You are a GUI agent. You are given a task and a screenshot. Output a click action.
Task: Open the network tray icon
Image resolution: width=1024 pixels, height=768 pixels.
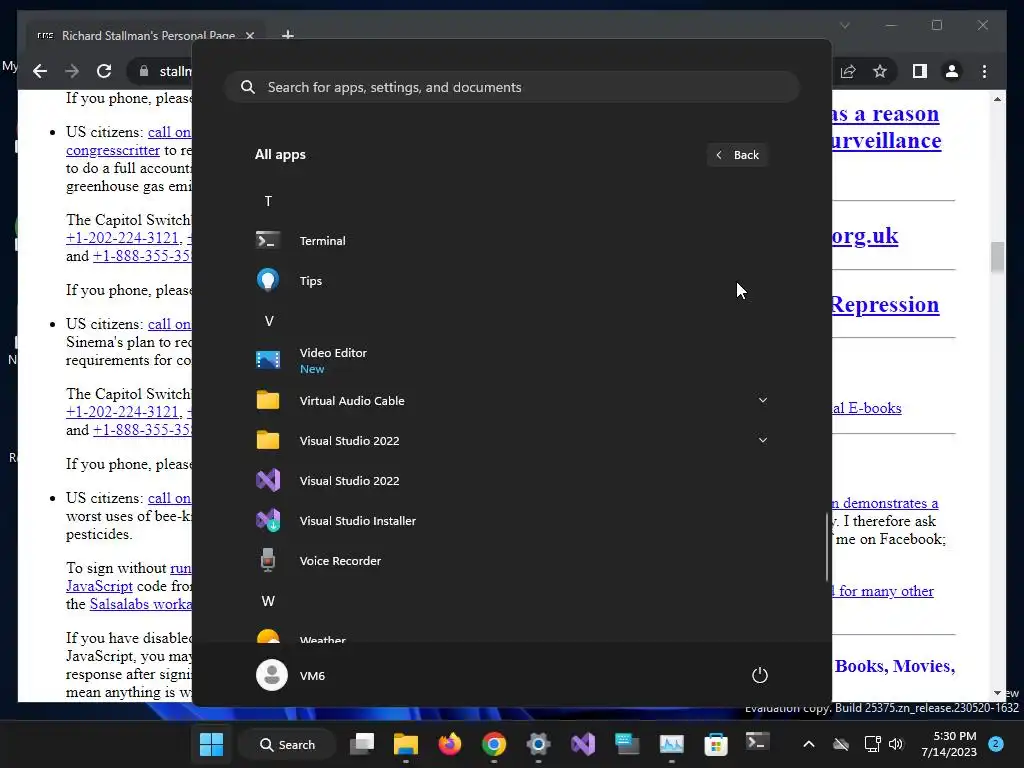point(872,744)
